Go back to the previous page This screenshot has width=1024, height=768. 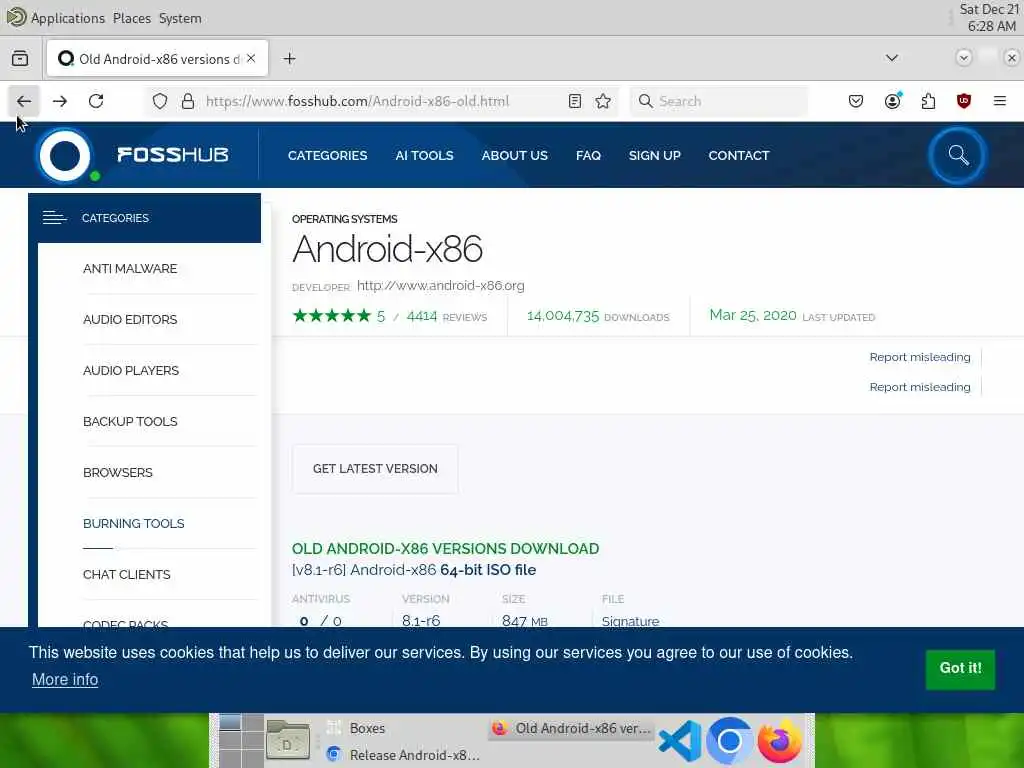(x=24, y=101)
